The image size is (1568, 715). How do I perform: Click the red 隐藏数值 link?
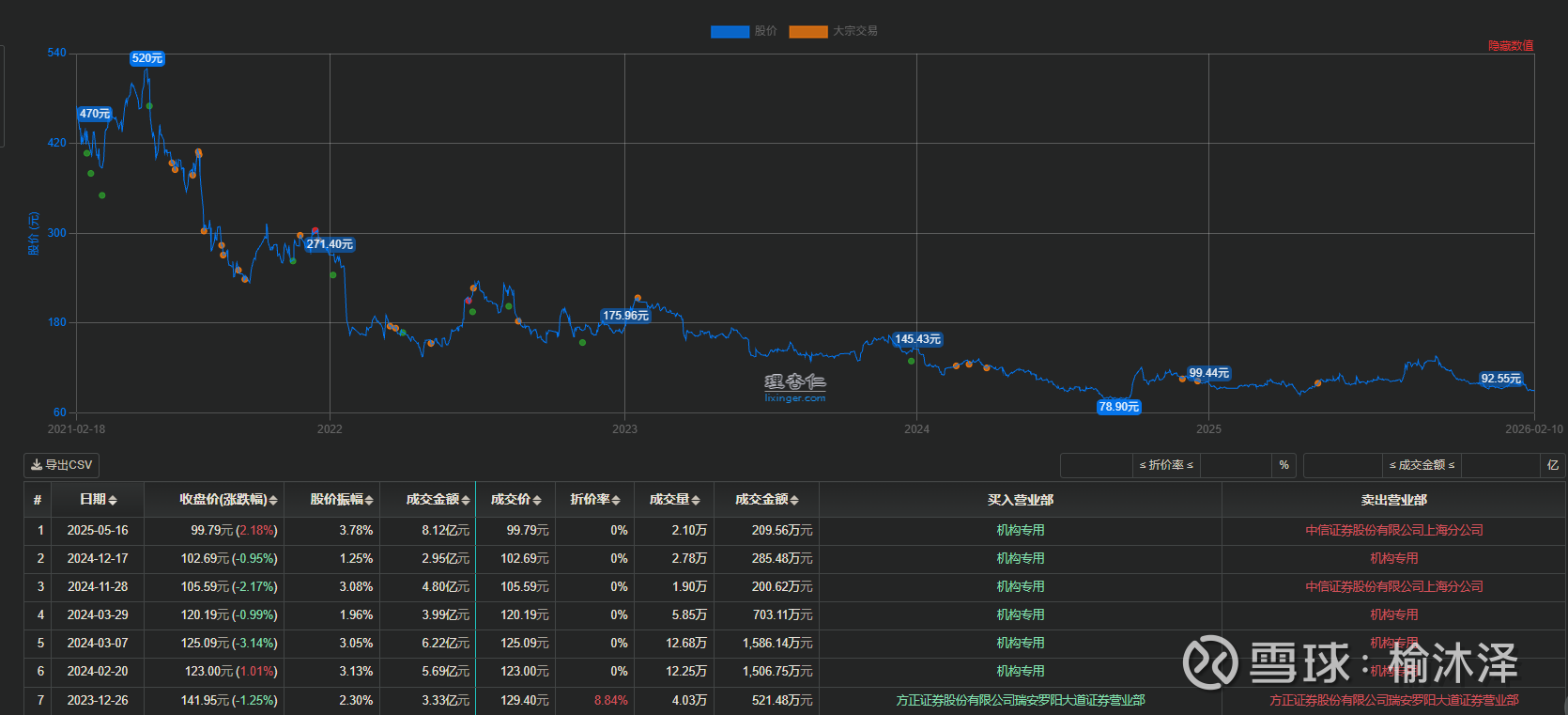1510,45
